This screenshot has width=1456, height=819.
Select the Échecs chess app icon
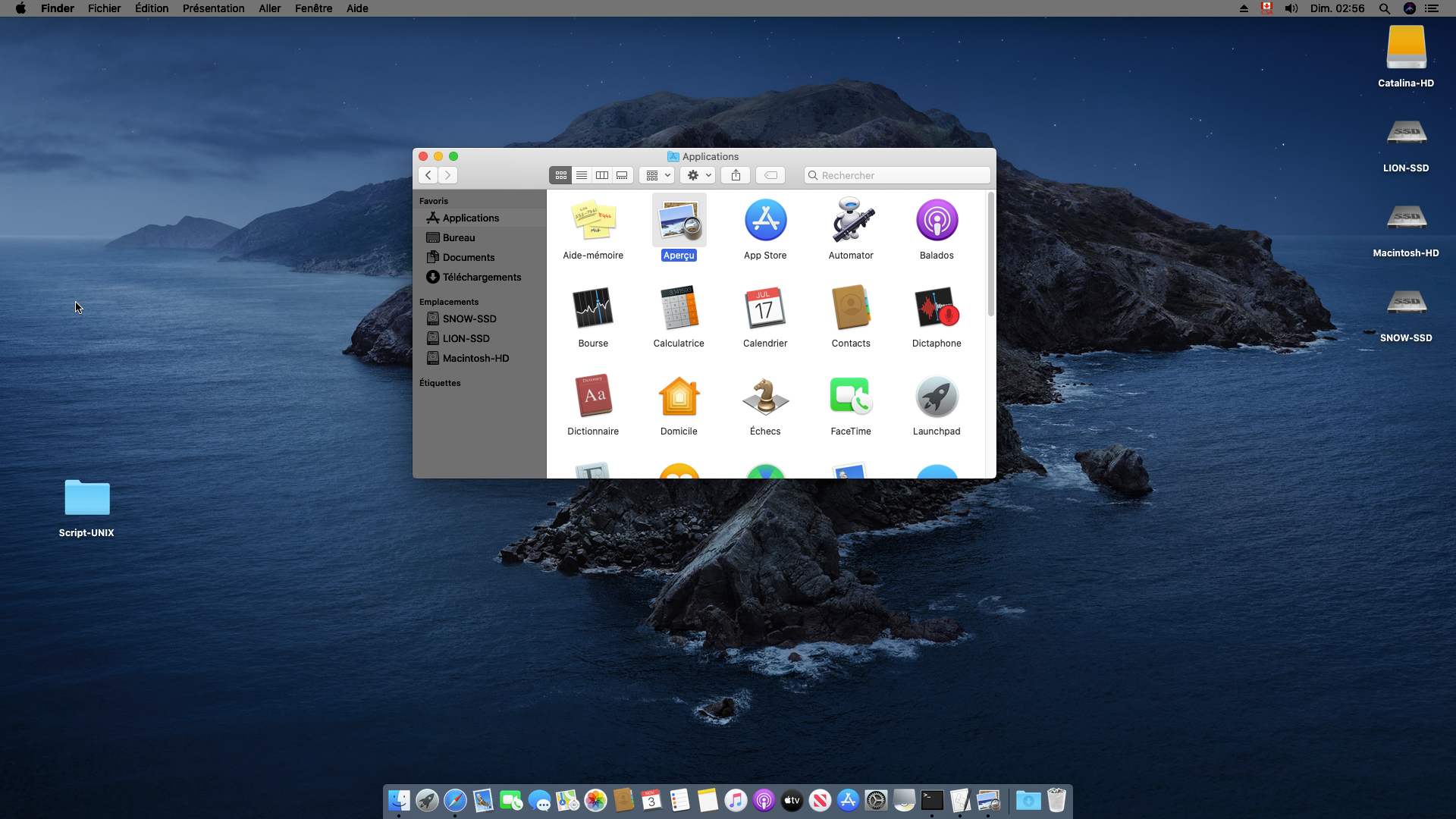point(765,396)
